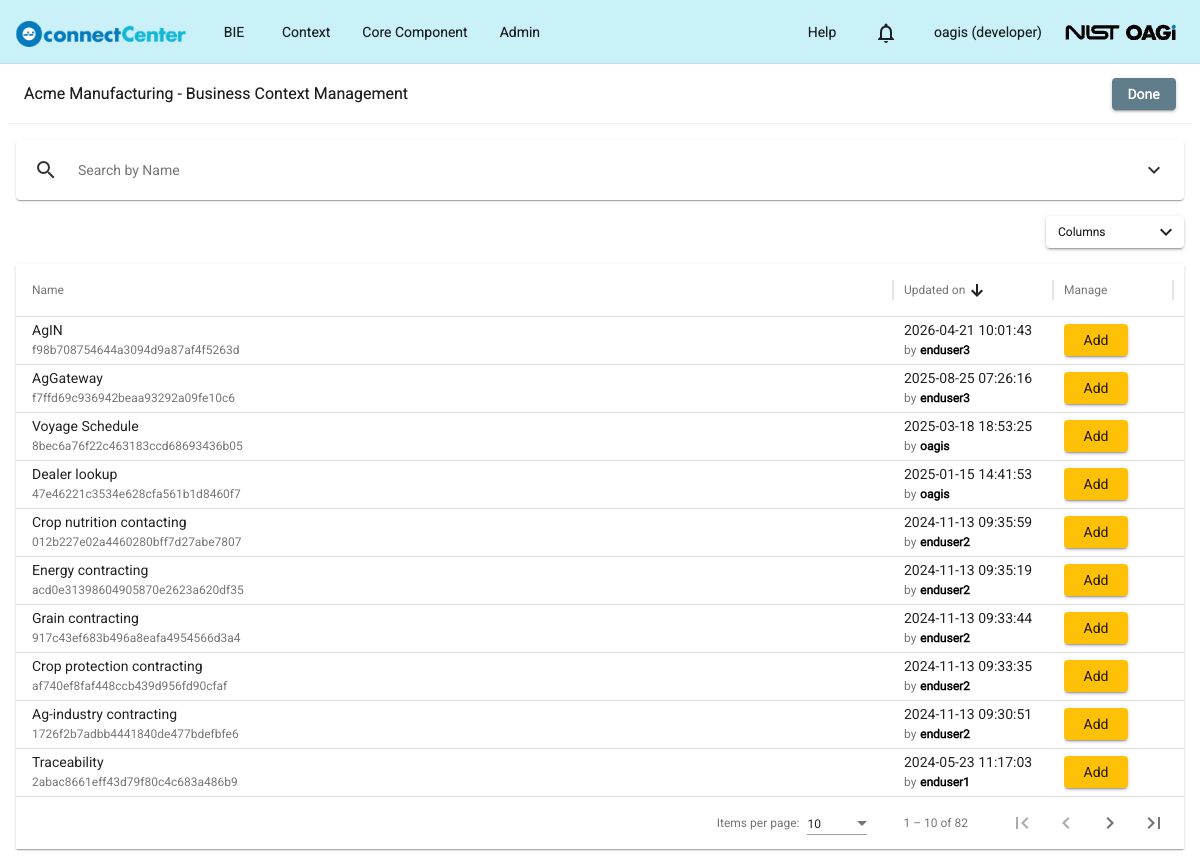Select the Crop protection contracting name
The image size is (1200, 866).
coord(117,666)
